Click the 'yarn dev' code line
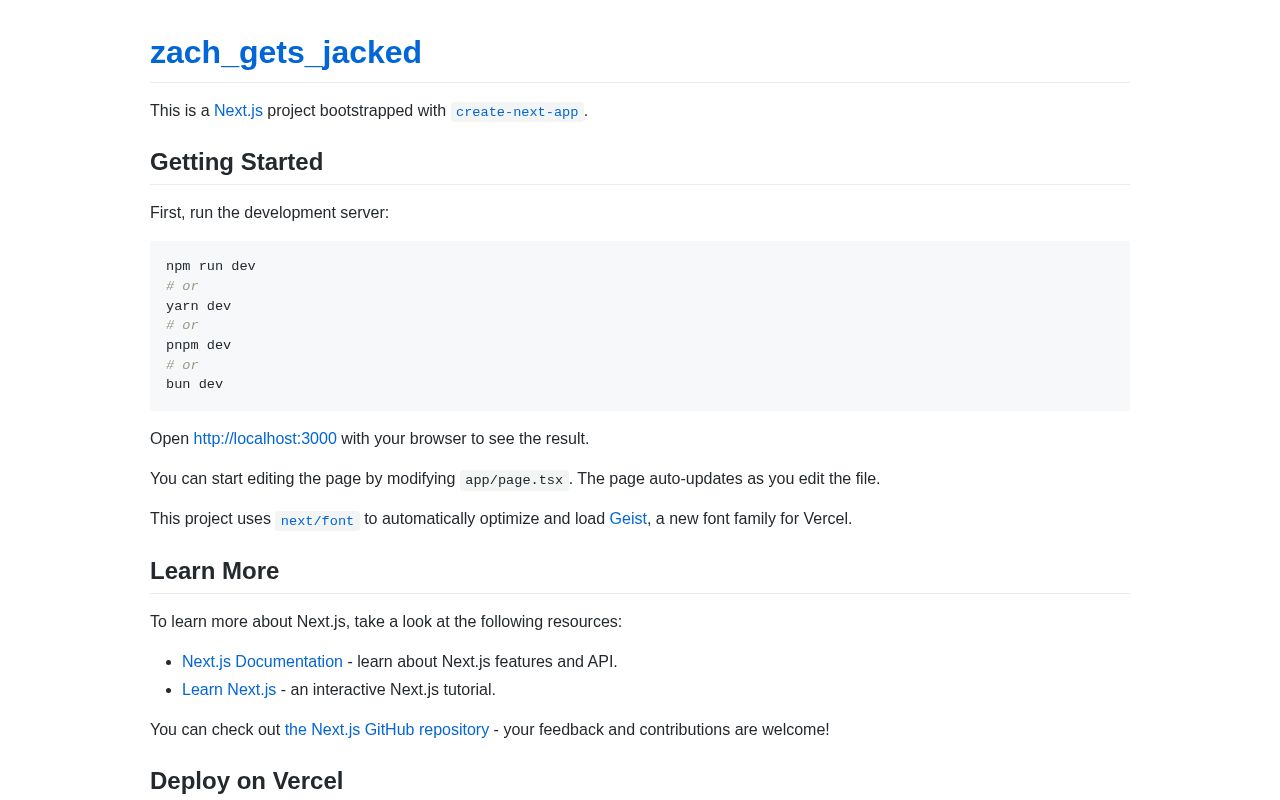This screenshot has height=800, width=1280. point(199,306)
